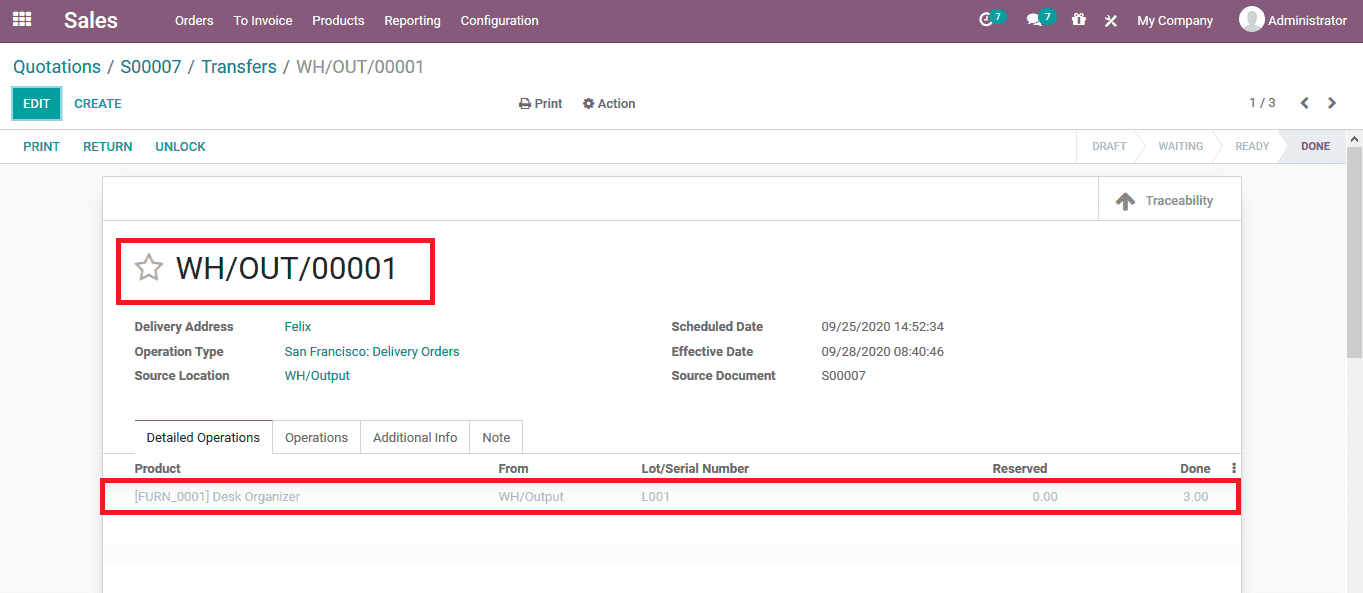Sort by From column header
Viewport: 1363px width, 593px height.
click(x=514, y=469)
